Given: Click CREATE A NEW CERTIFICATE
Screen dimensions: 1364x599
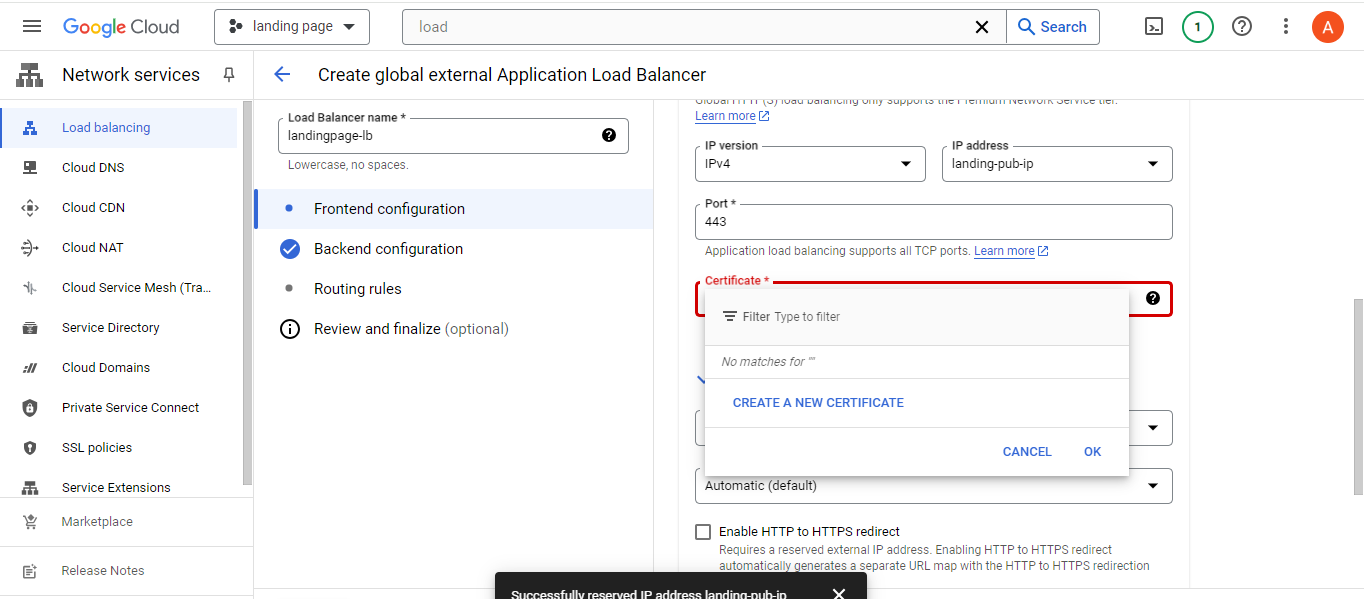Looking at the screenshot, I should coord(818,402).
